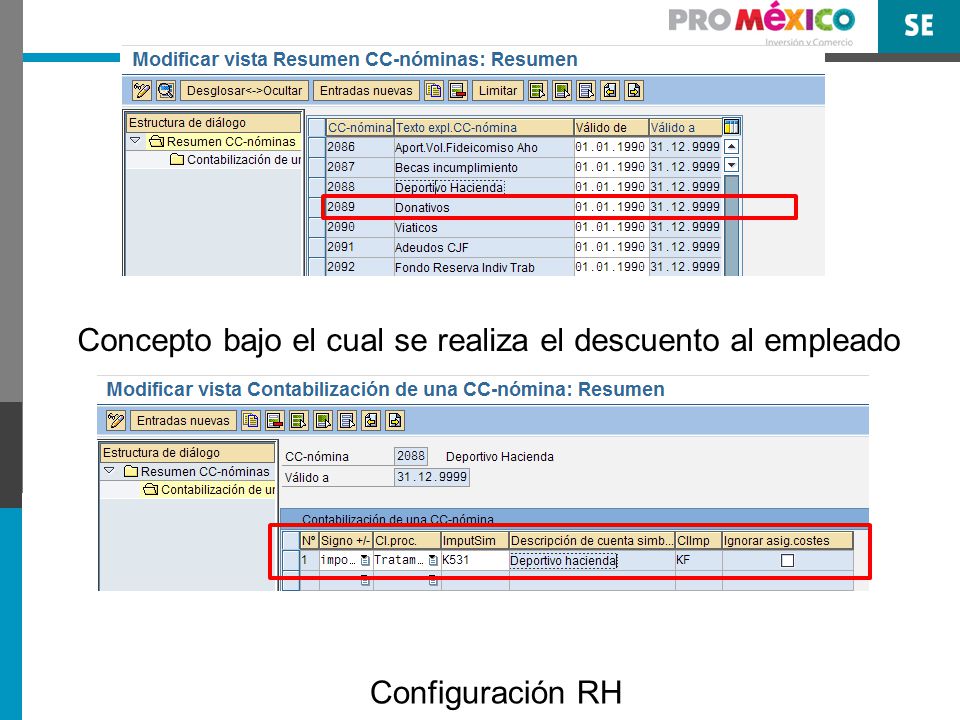Open the Cl.proc. dropdown in the empty second row
Image resolution: width=960 pixels, height=720 pixels.
(x=433, y=580)
